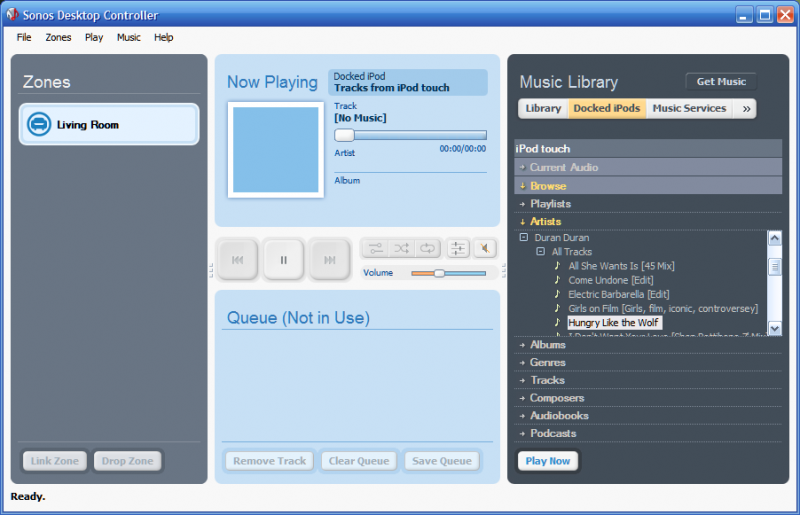800x515 pixels.
Task: Select the Girls on Film track
Action: click(x=663, y=309)
